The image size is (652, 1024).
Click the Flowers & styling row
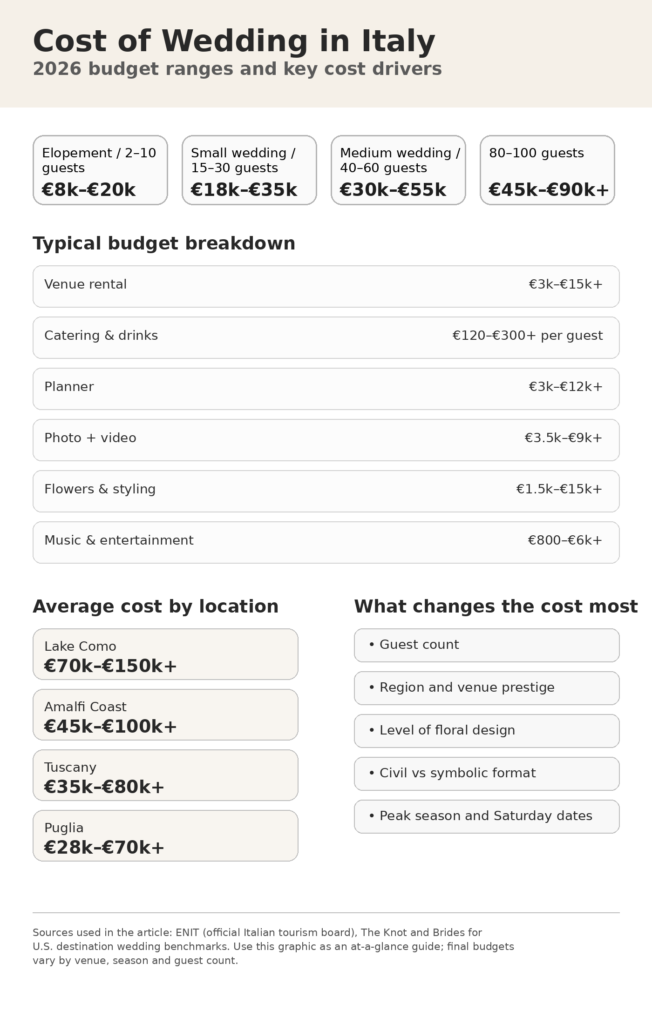(326, 490)
